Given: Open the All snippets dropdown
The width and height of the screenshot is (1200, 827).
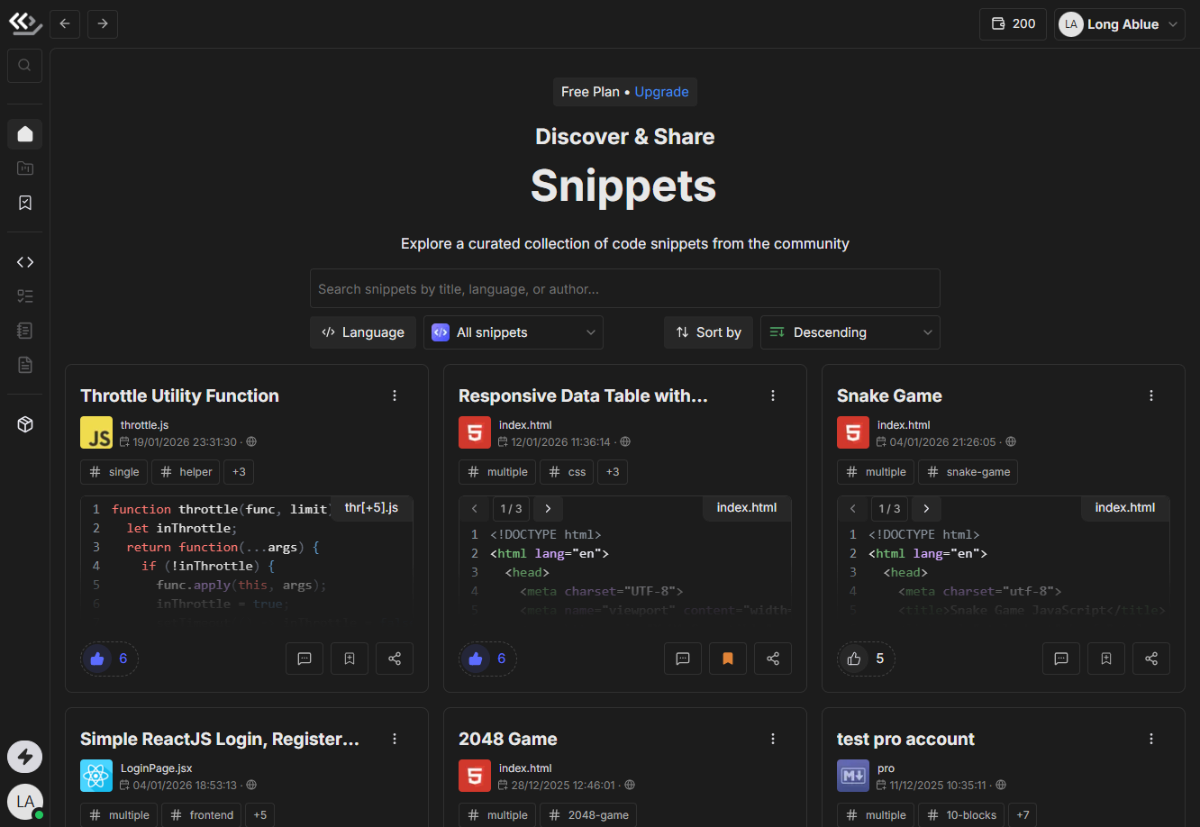Looking at the screenshot, I should pos(513,333).
